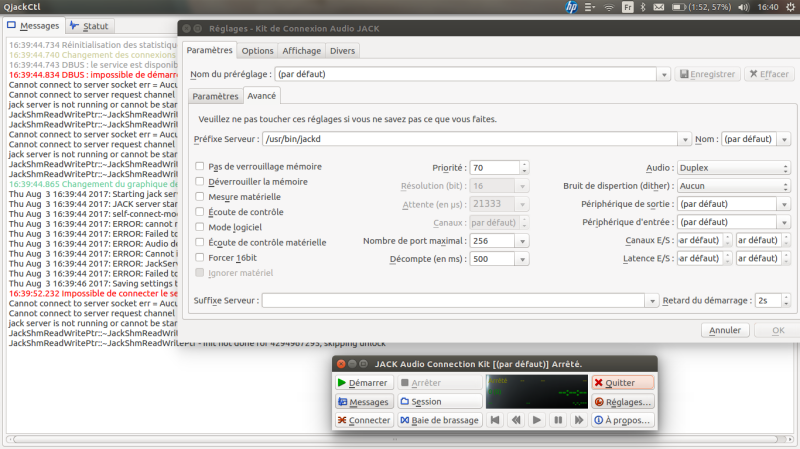Switch to the Options tab
Viewport: 800px width, 449px height.
tap(257, 51)
